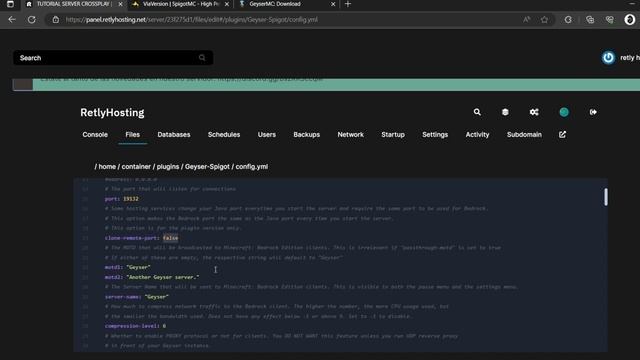Open the Settings tab

point(435,135)
